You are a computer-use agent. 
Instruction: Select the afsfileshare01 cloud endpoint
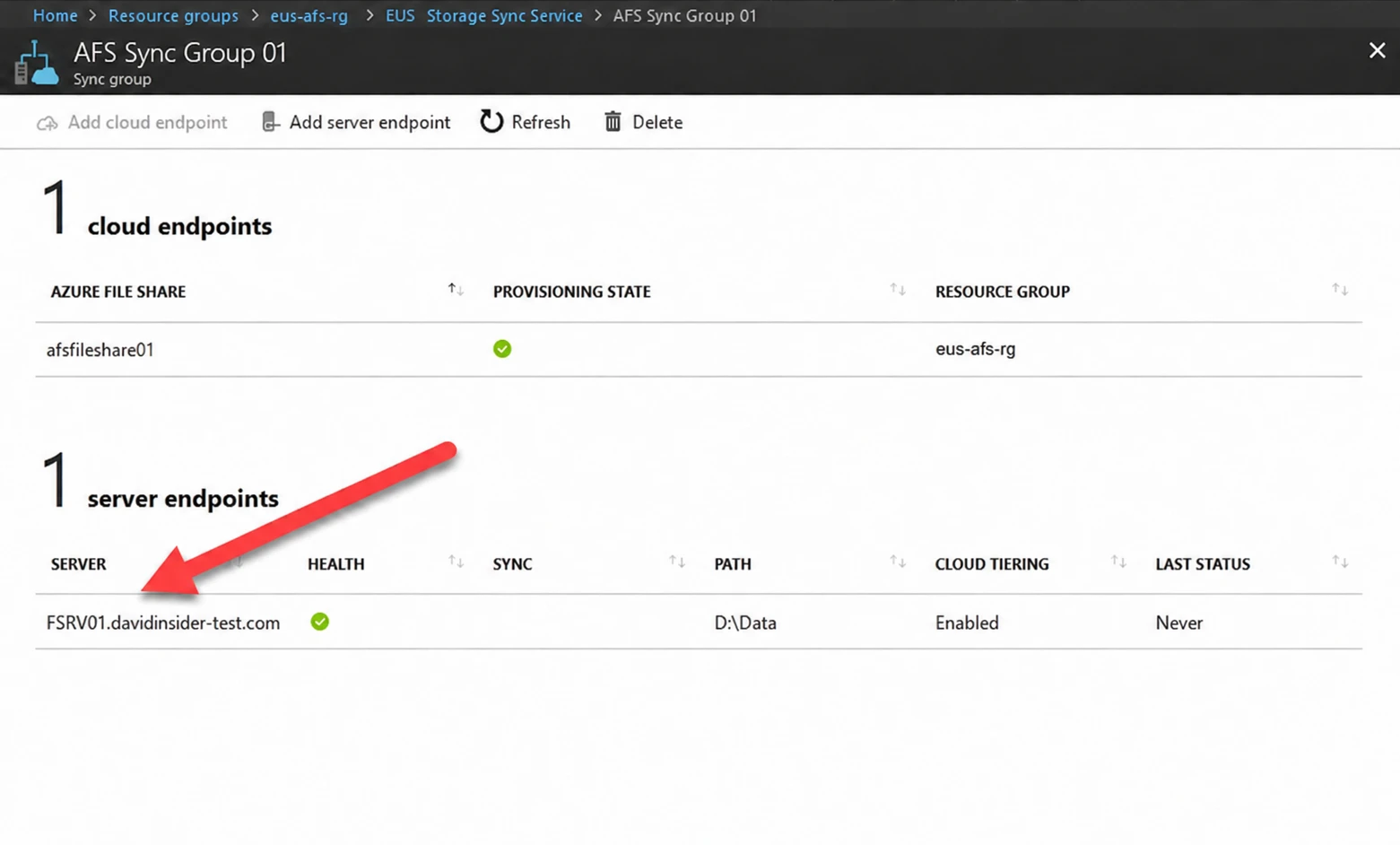pyautogui.click(x=100, y=350)
